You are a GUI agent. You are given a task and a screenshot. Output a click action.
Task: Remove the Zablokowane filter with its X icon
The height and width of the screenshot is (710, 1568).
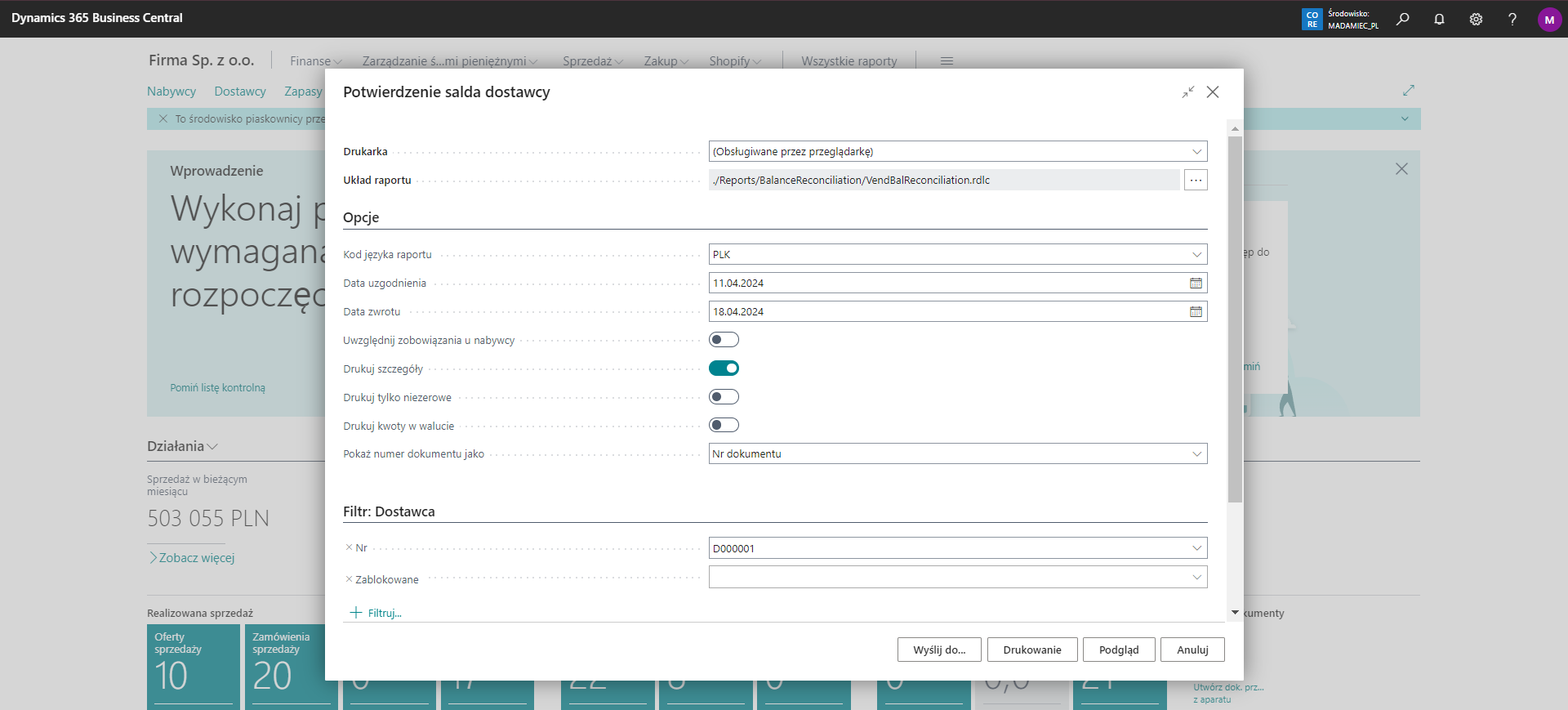pos(349,579)
